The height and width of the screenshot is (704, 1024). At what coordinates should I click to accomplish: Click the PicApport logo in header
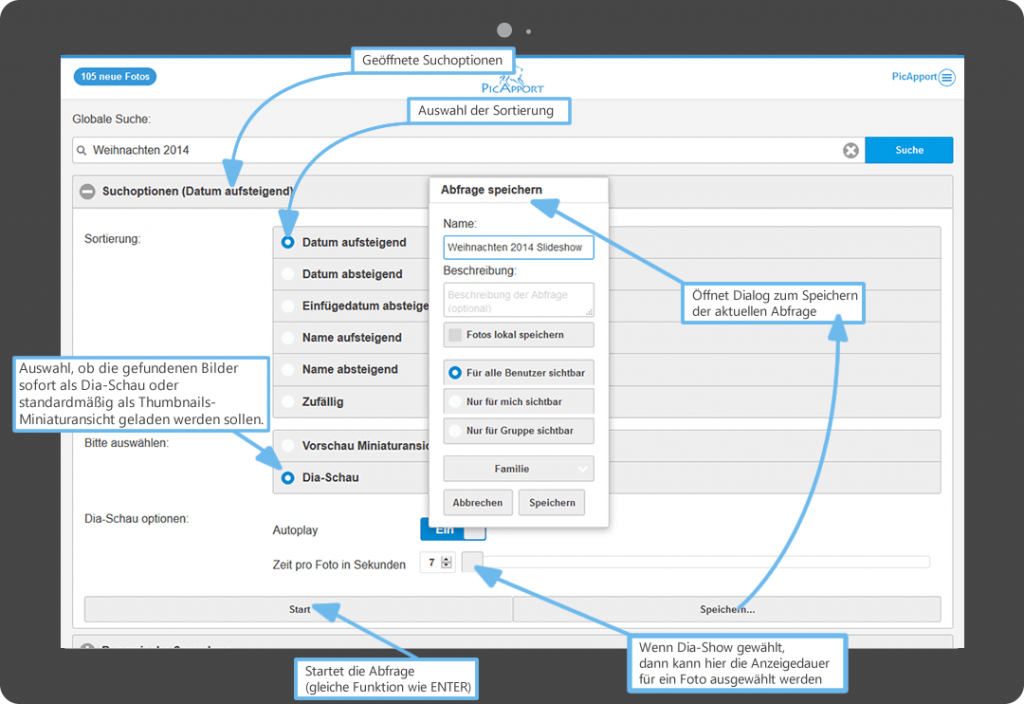(512, 82)
